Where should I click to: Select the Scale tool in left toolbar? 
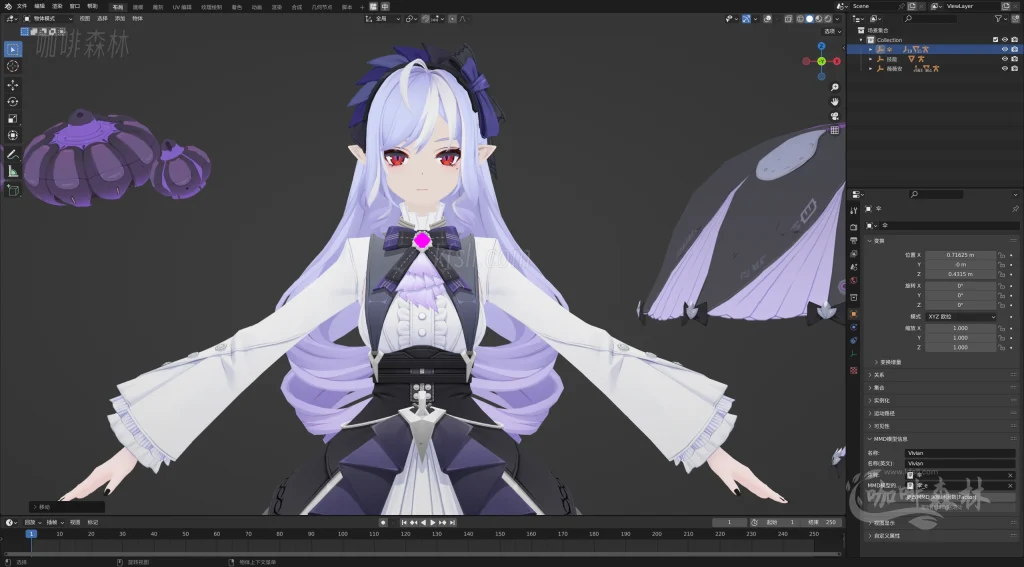pos(12,118)
